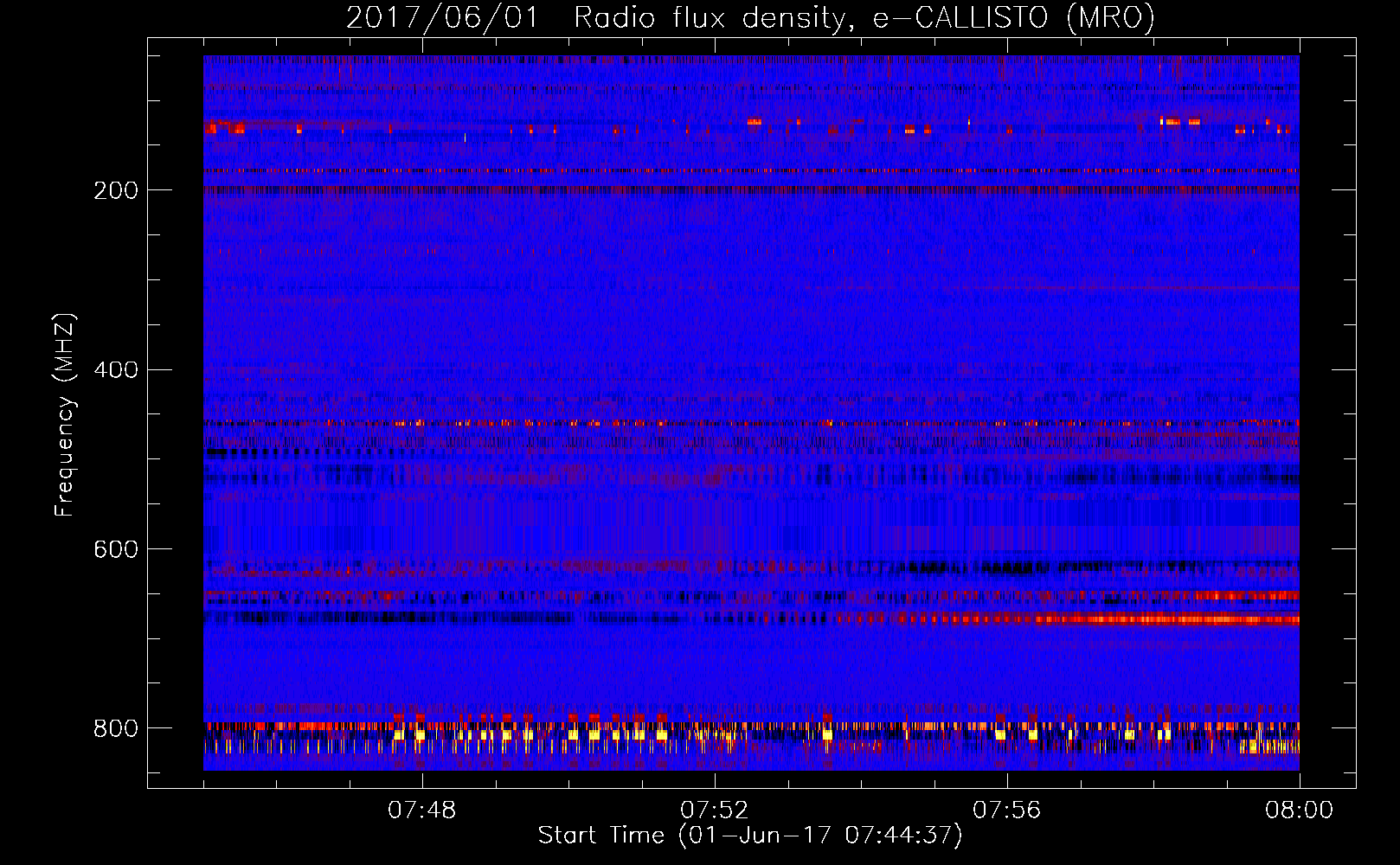Click the 'Start Time' axis label
1400x865 pixels.
pos(601,836)
